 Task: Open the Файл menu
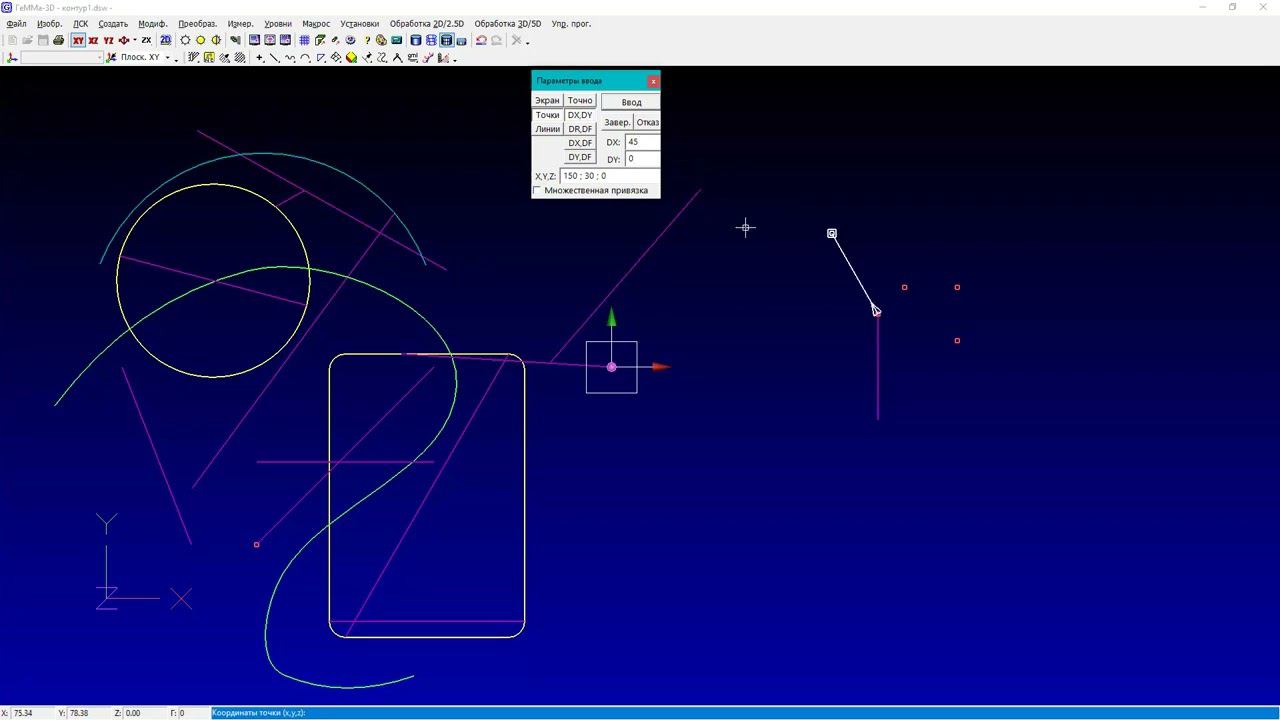coord(16,24)
